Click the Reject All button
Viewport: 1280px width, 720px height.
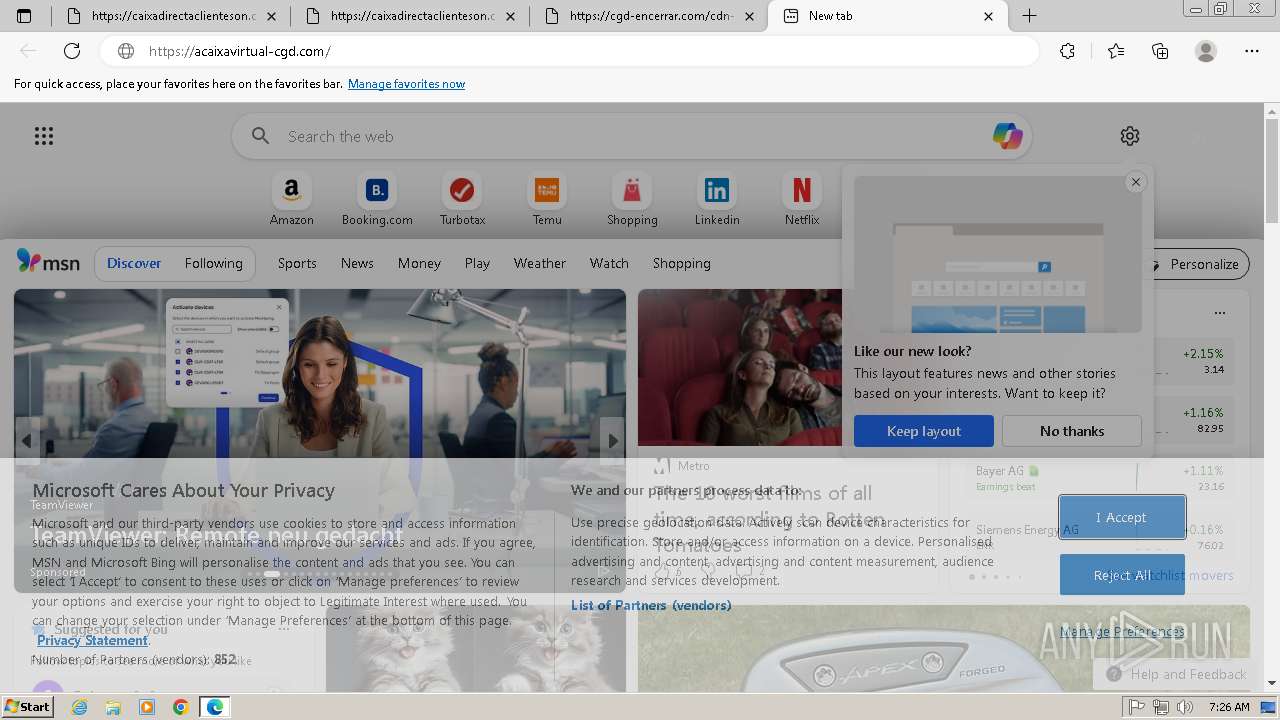point(1122,575)
